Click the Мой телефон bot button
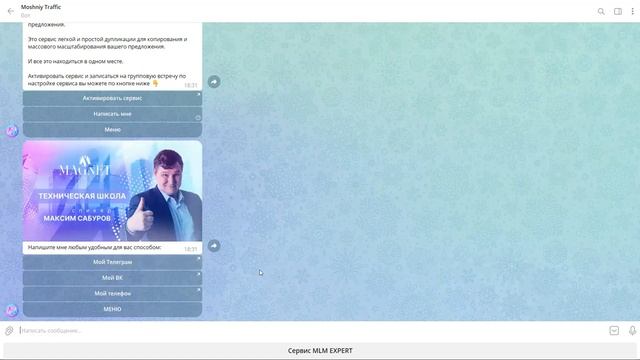The height and width of the screenshot is (360, 640). coord(112,293)
